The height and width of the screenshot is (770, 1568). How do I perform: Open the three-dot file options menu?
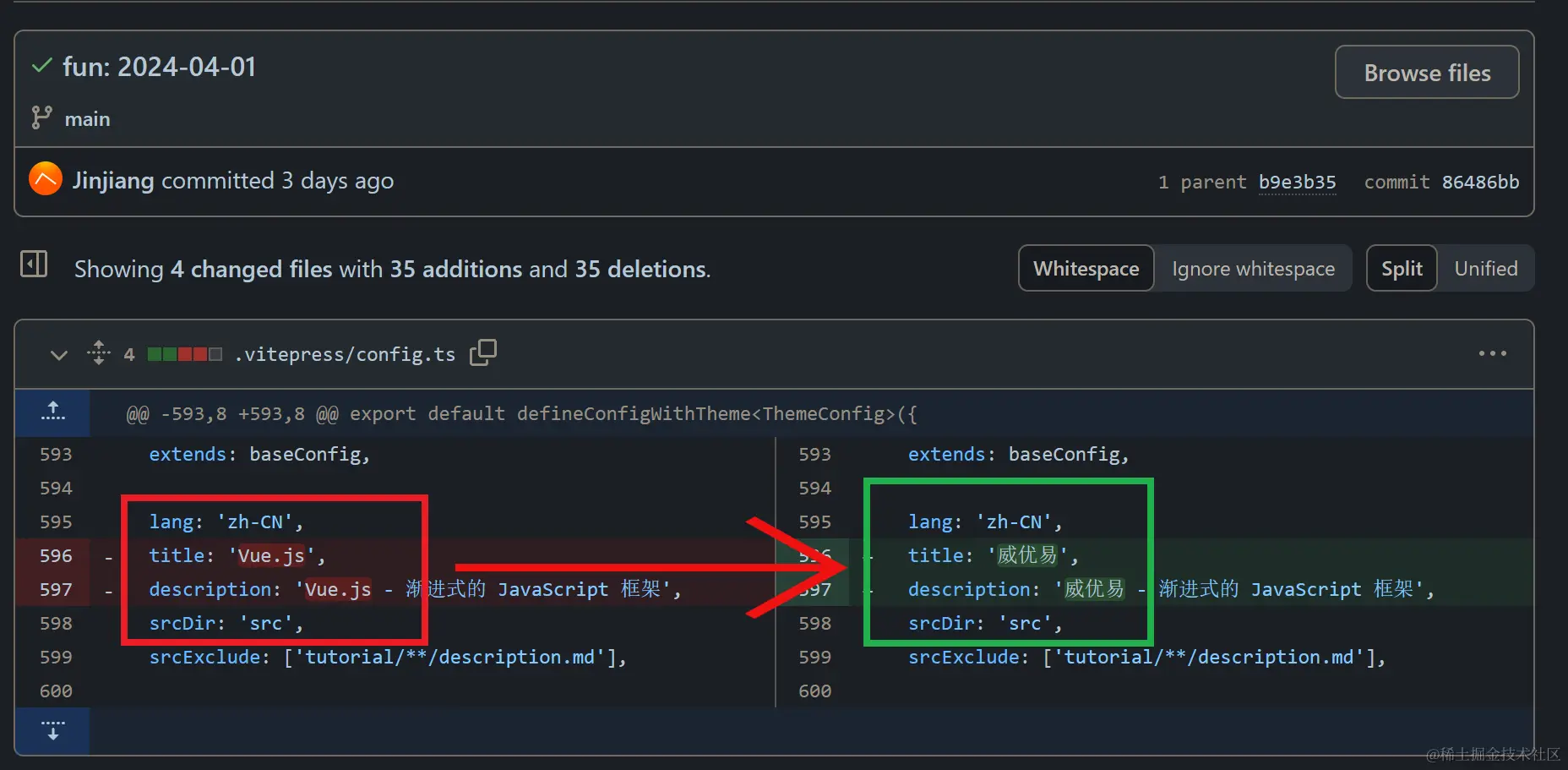coord(1492,353)
